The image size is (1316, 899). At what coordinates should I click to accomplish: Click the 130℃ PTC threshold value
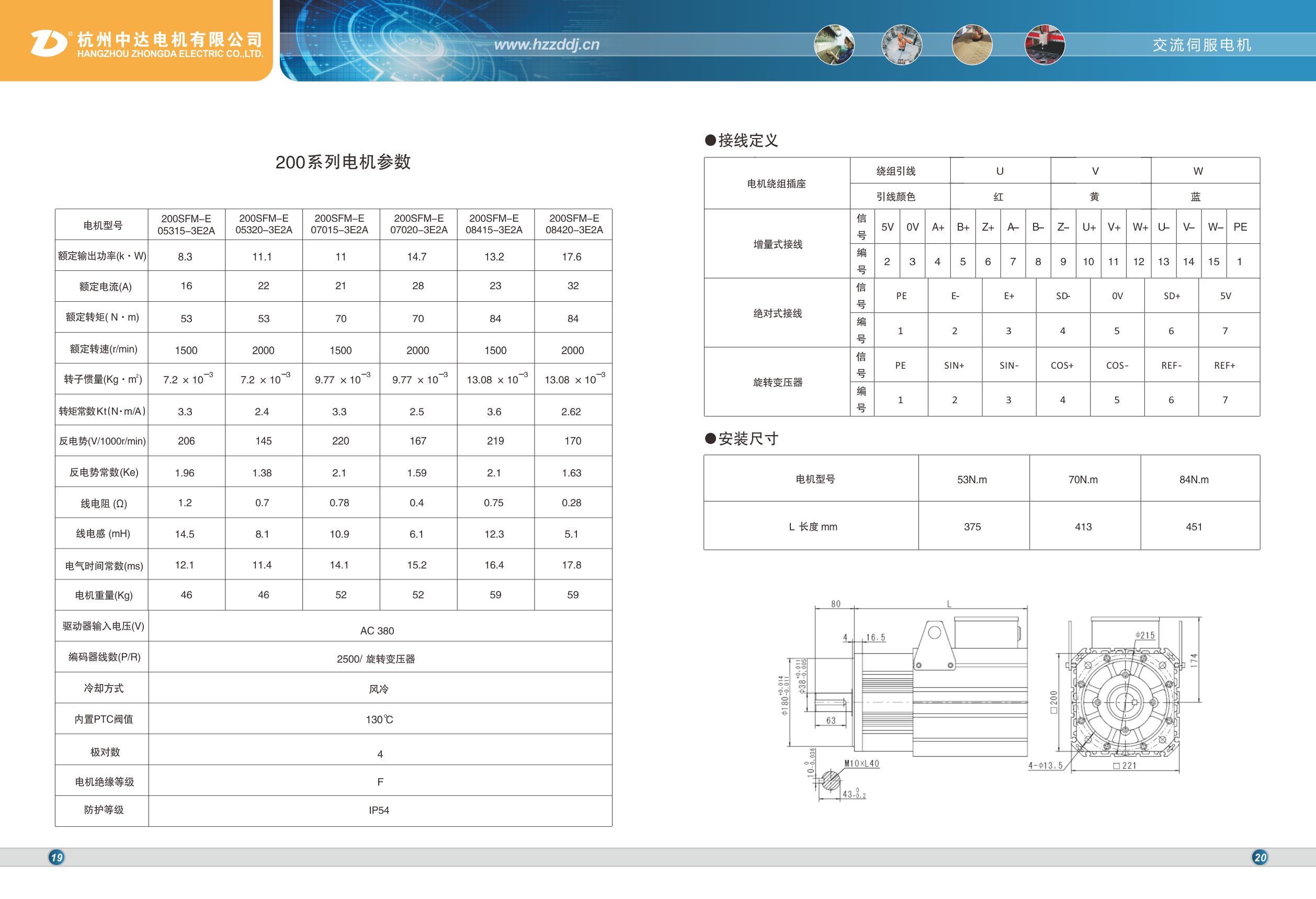click(379, 720)
